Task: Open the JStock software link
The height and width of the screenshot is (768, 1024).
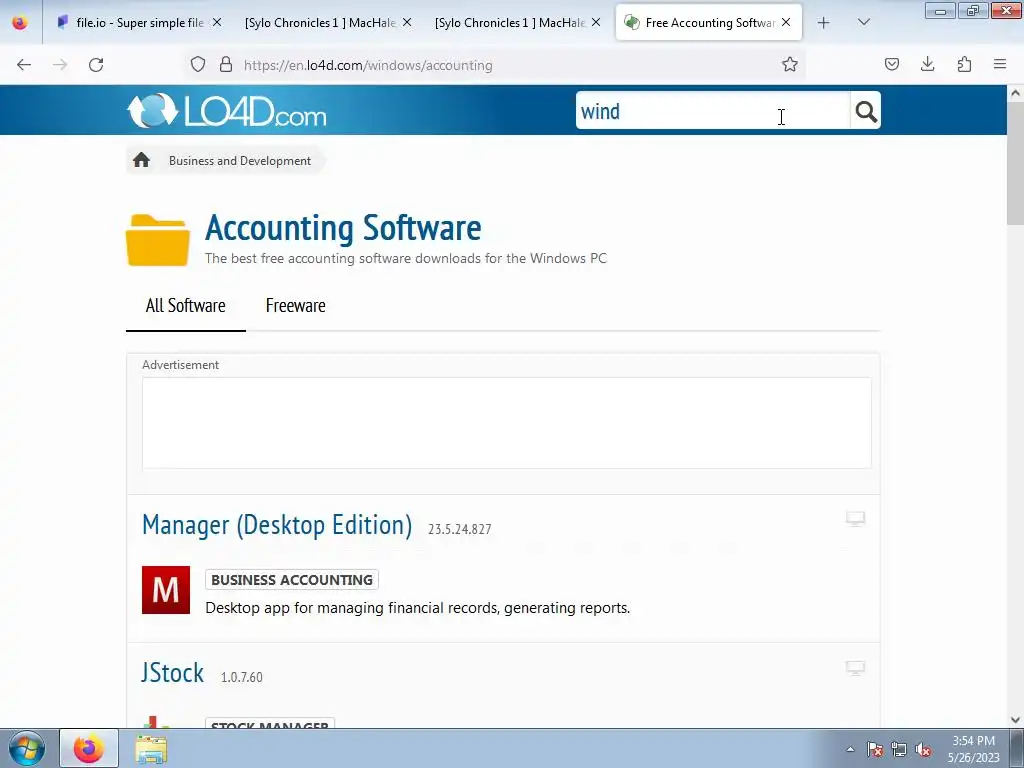Action: pyautogui.click(x=172, y=673)
